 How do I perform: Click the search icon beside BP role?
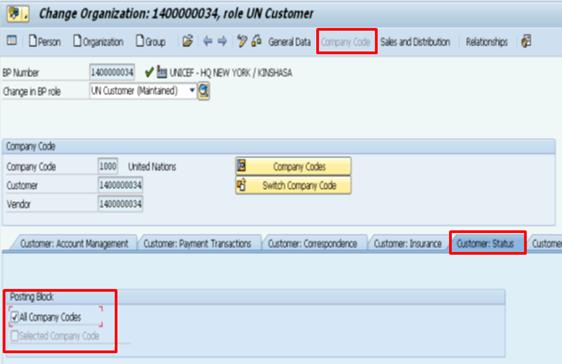click(203, 91)
